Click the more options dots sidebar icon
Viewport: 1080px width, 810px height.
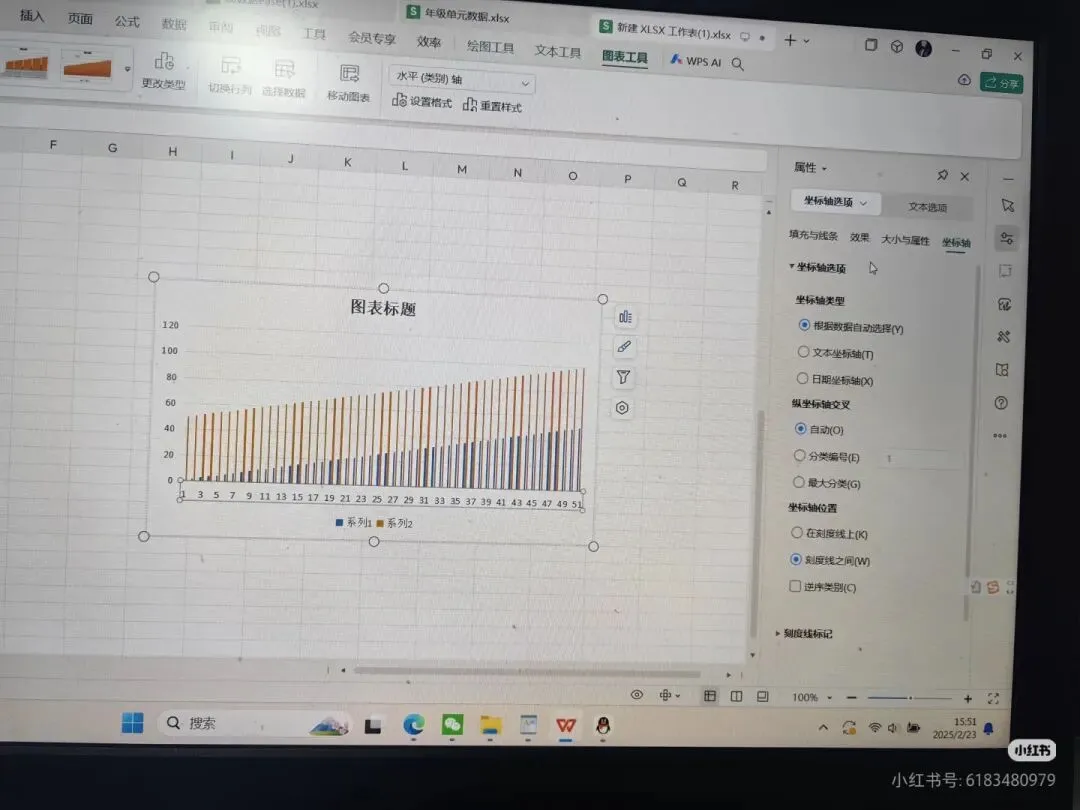coord(1000,435)
